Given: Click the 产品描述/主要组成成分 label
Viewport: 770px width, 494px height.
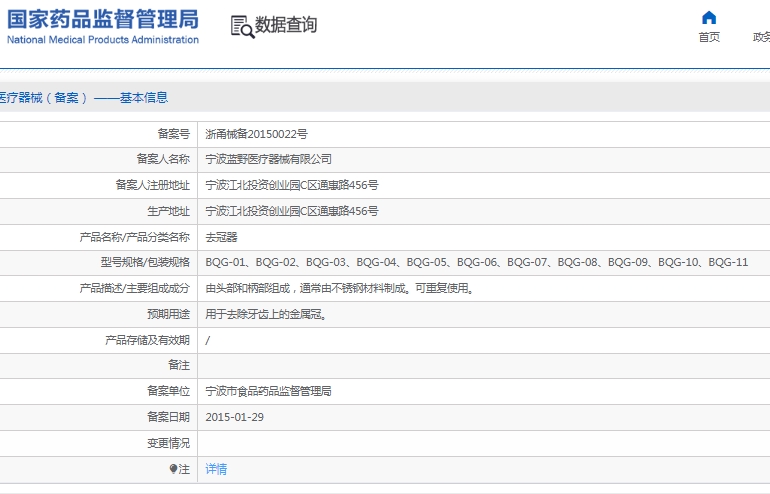Looking at the screenshot, I should [x=135, y=288].
